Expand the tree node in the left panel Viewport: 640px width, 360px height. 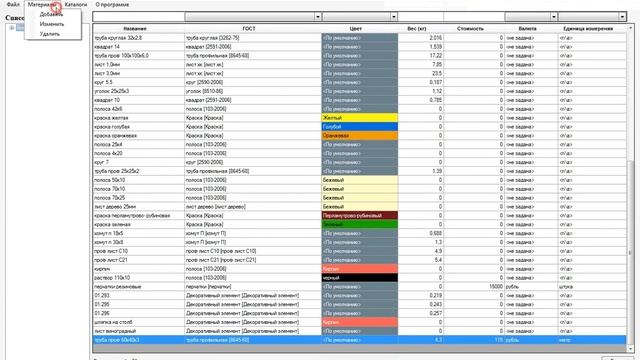[12, 28]
